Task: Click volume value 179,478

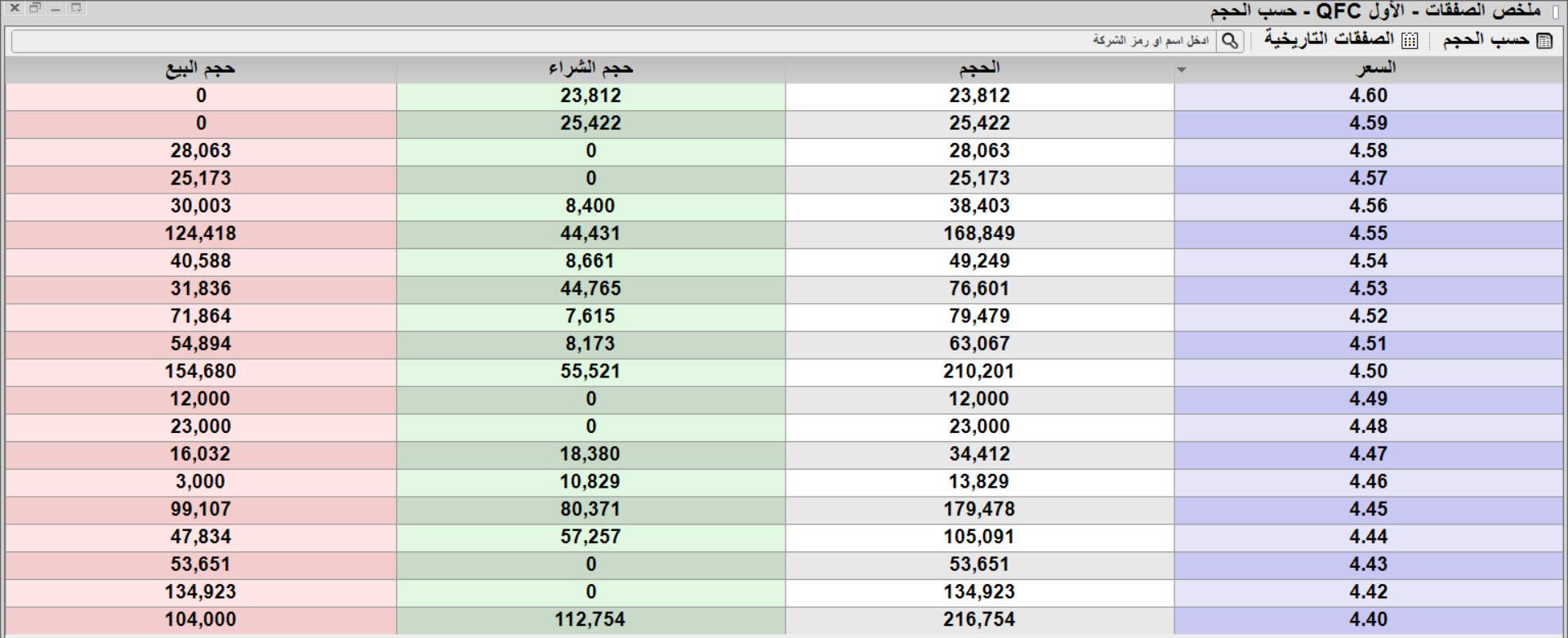Action: coord(979,510)
